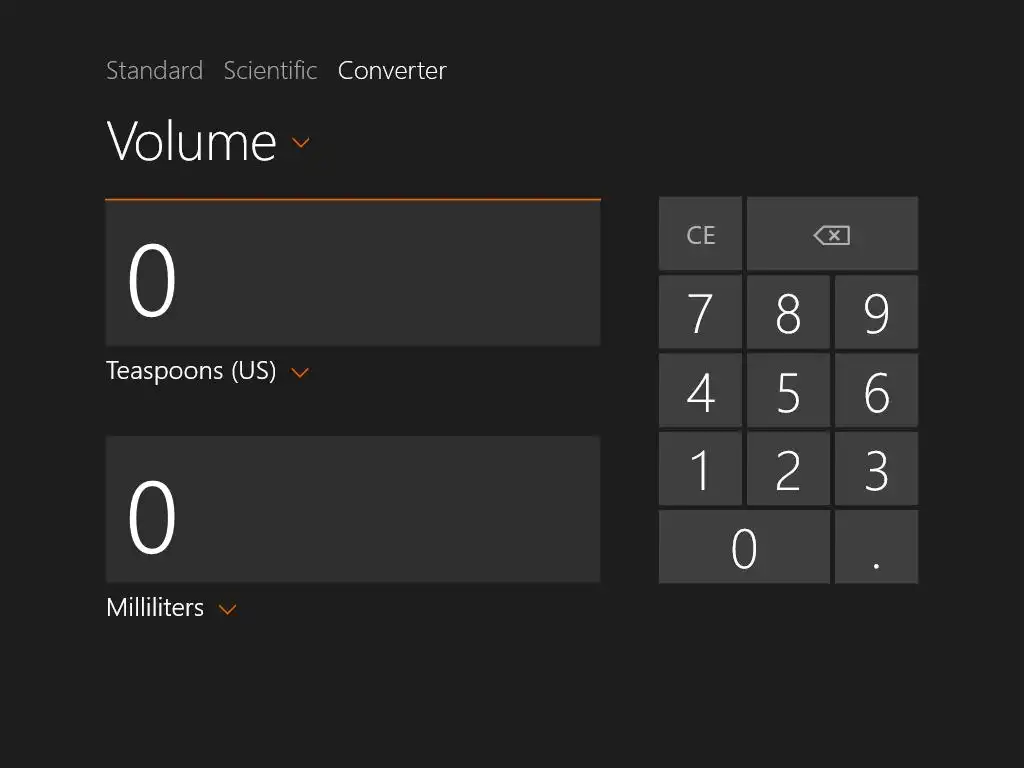Tap the number 9 key

coord(876,313)
